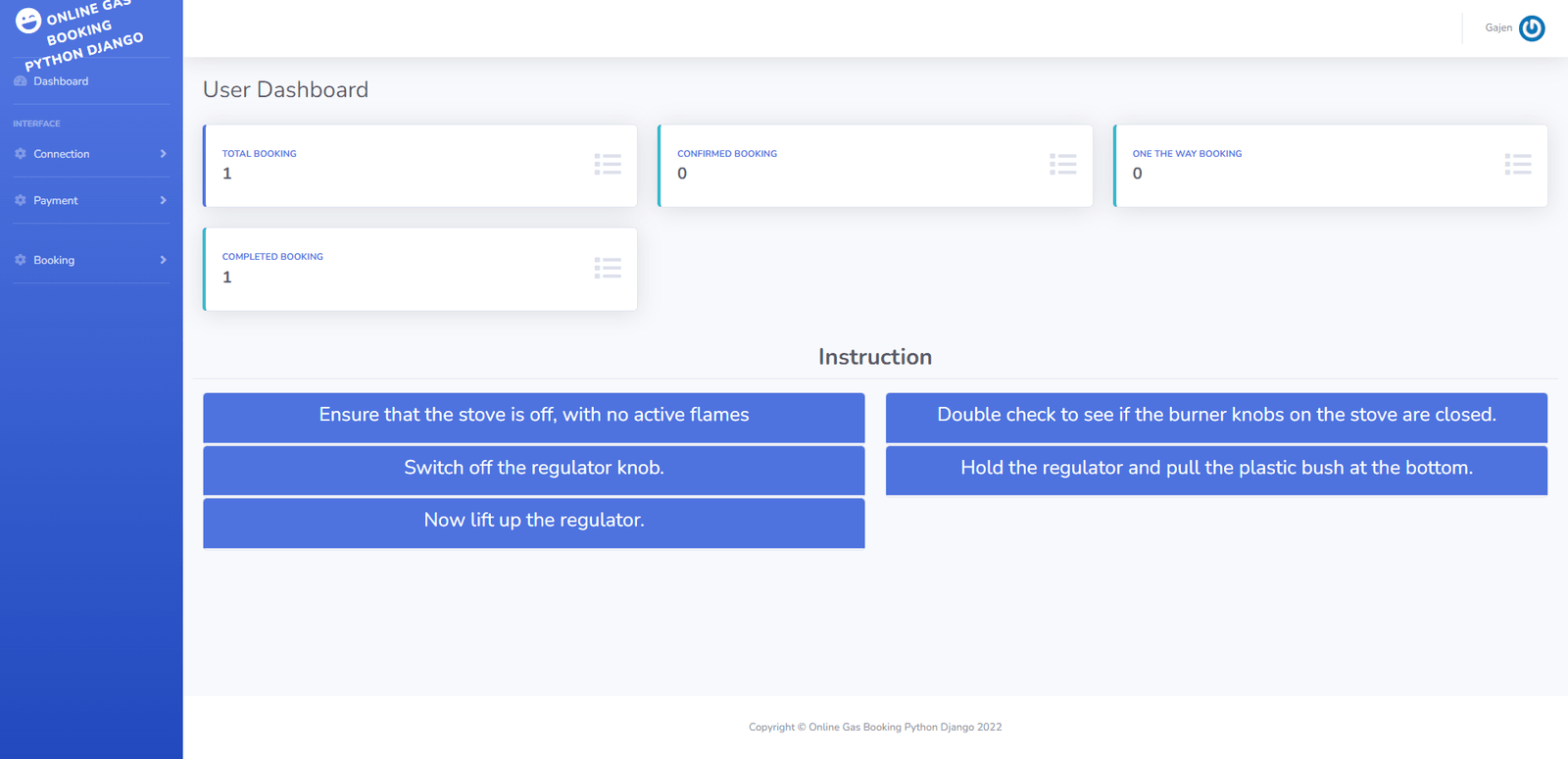Viewport: 1568px width, 759px height.
Task: Click the Booking gear icon
Action: 21,260
